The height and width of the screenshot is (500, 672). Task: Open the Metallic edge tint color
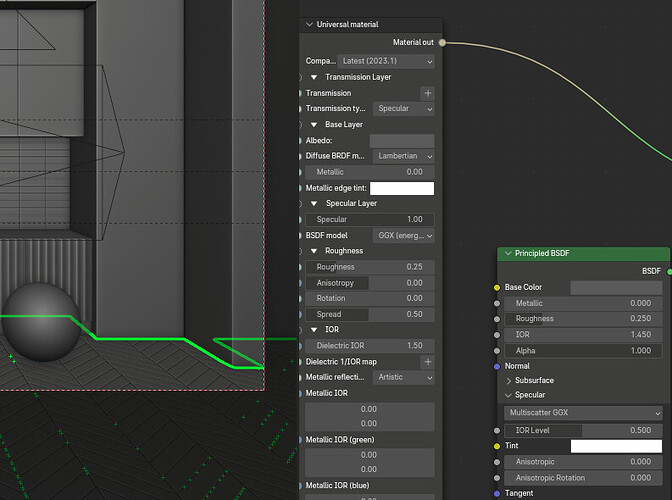click(402, 188)
